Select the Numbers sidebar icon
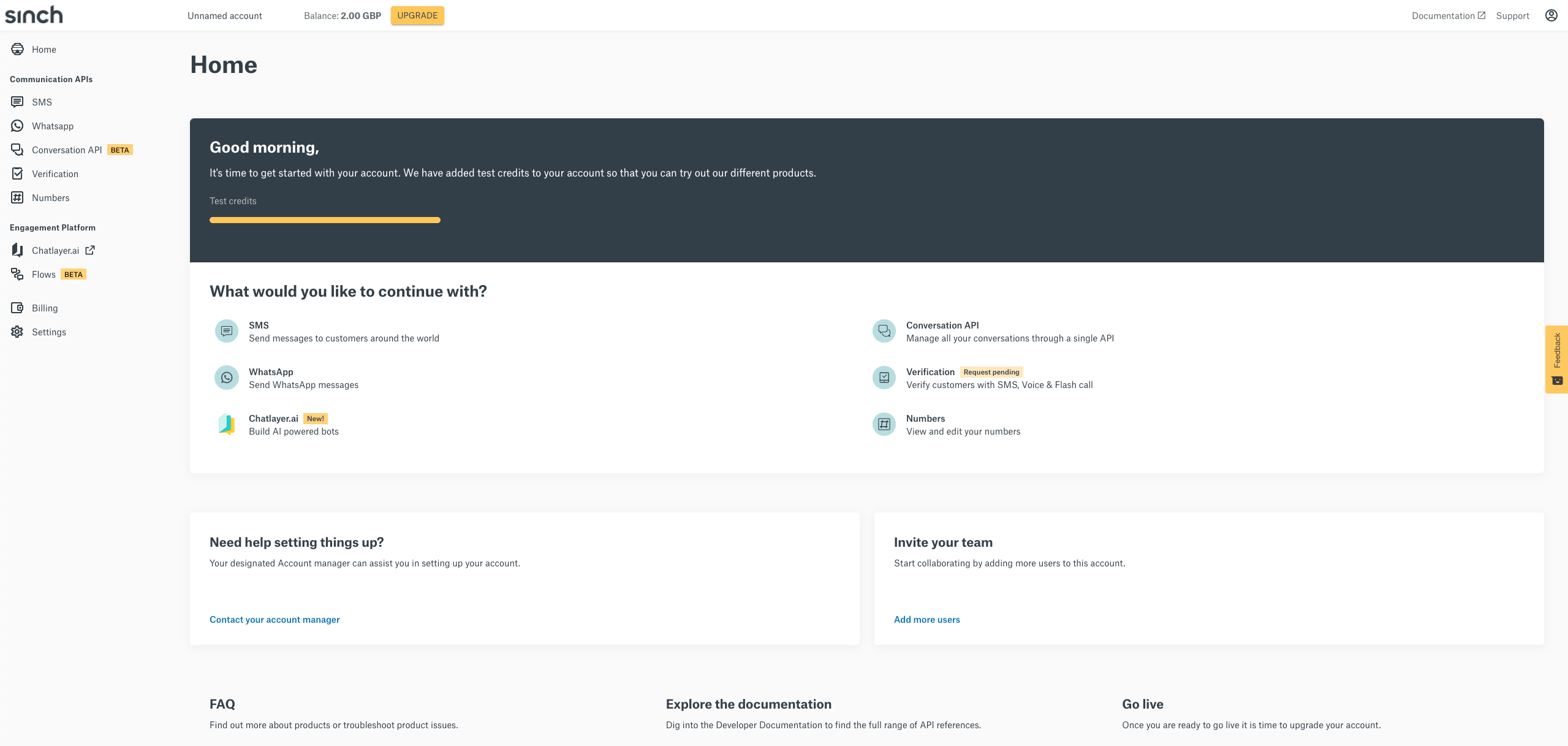1568x746 pixels. click(17, 197)
